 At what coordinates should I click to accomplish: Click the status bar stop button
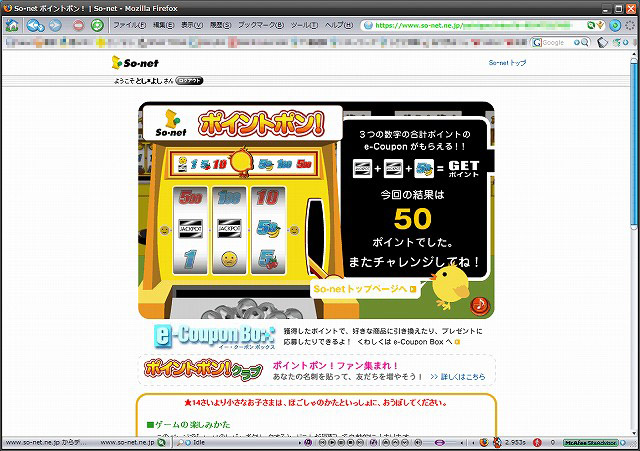351,443
